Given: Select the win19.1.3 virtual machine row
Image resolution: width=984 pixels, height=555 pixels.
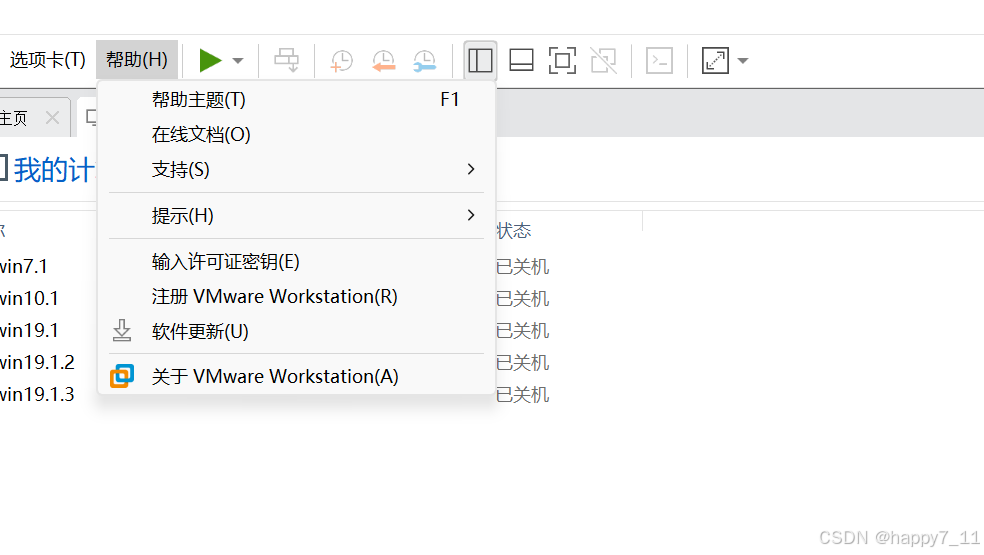Looking at the screenshot, I should [37, 394].
